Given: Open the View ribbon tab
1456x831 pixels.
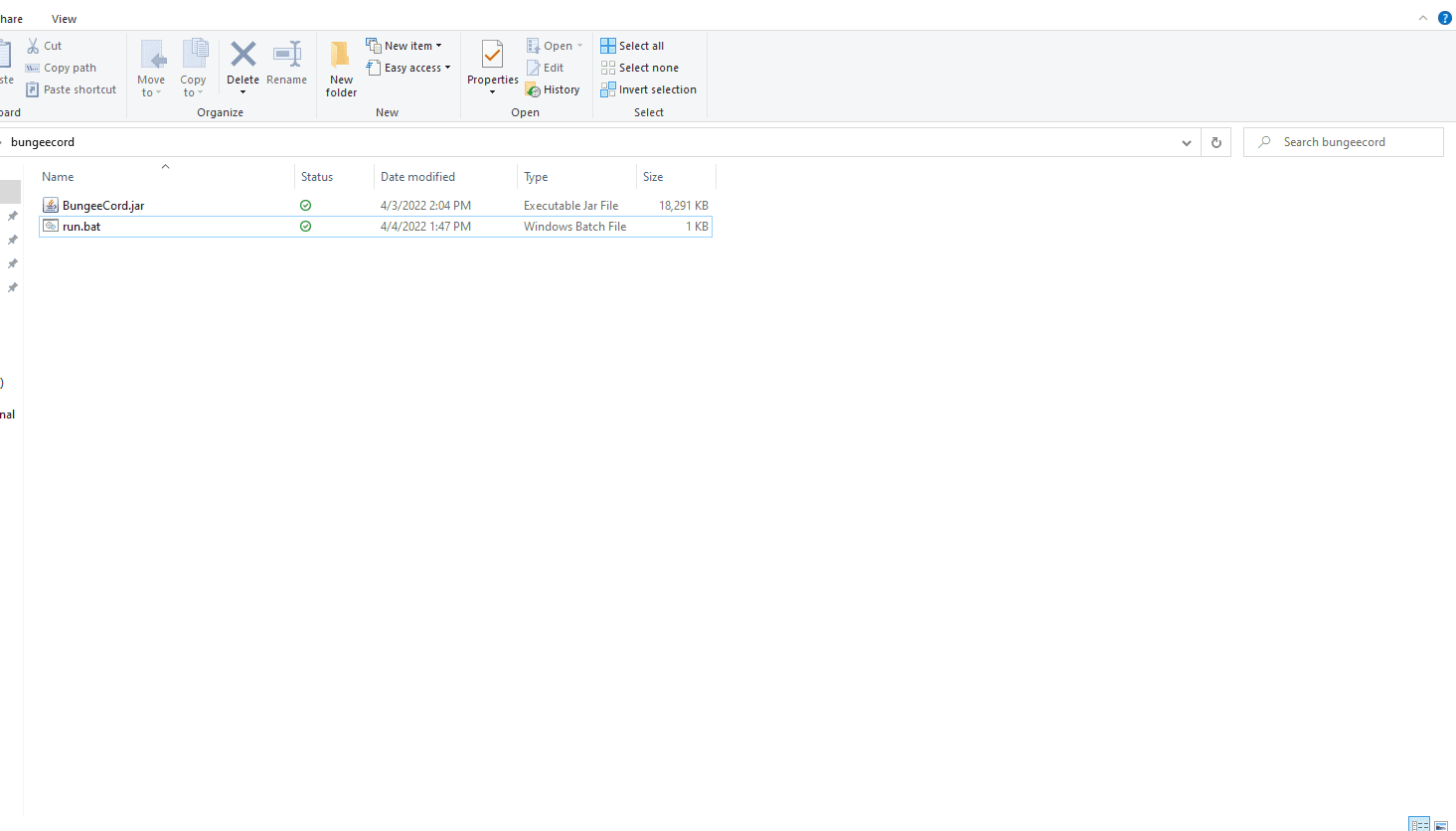Looking at the screenshot, I should point(64,19).
